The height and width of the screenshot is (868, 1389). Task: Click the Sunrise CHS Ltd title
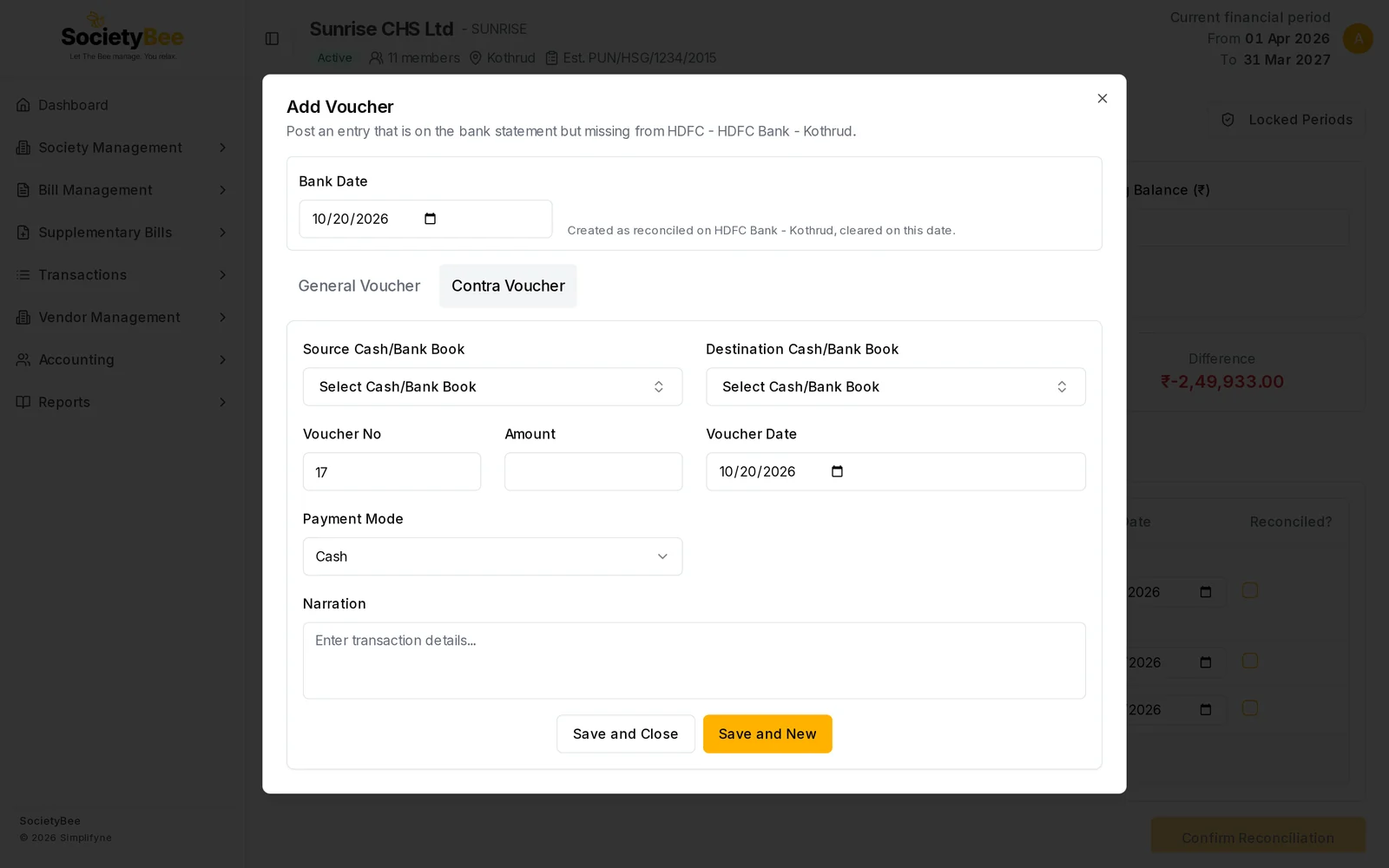(x=381, y=29)
